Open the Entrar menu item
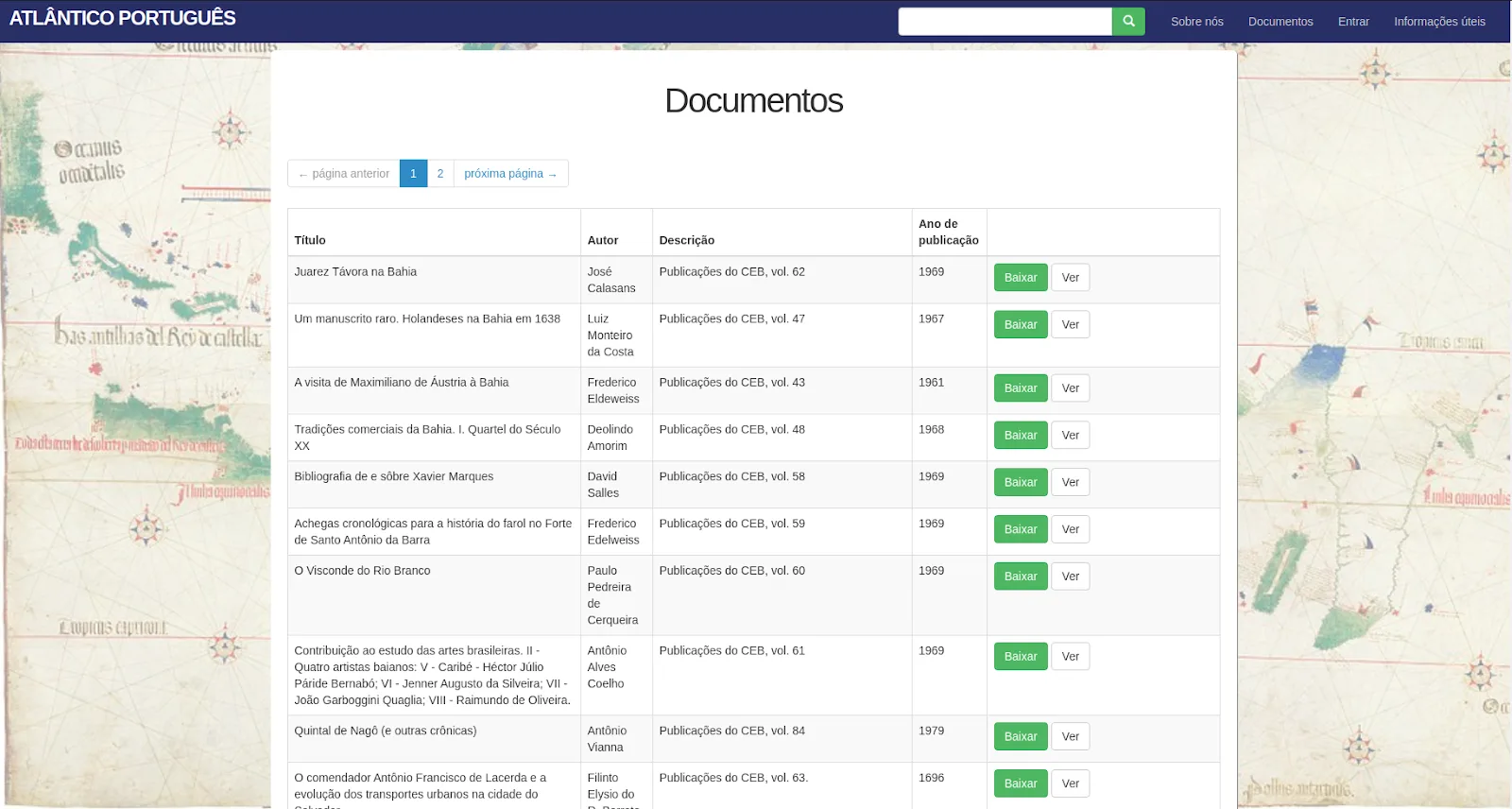Screen dimensions: 1512x809 point(1353,22)
